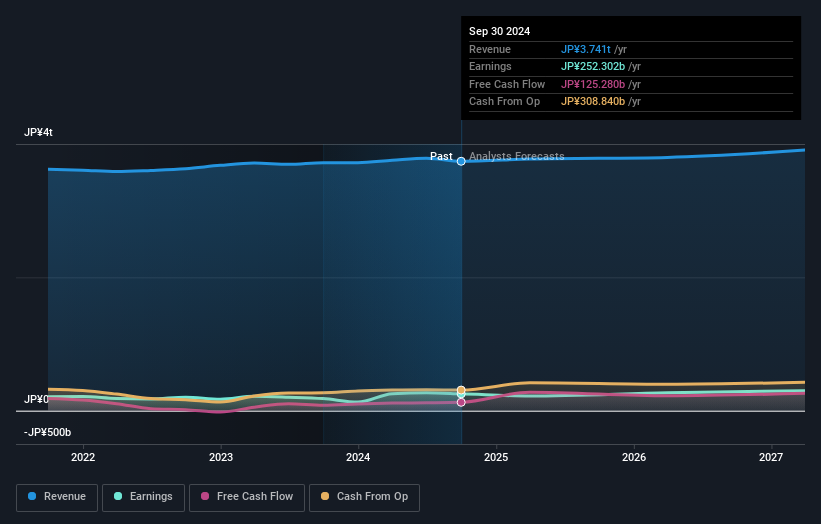Image resolution: width=821 pixels, height=524 pixels.
Task: Click the JP¥308.840b cash from op value
Action: (x=593, y=102)
